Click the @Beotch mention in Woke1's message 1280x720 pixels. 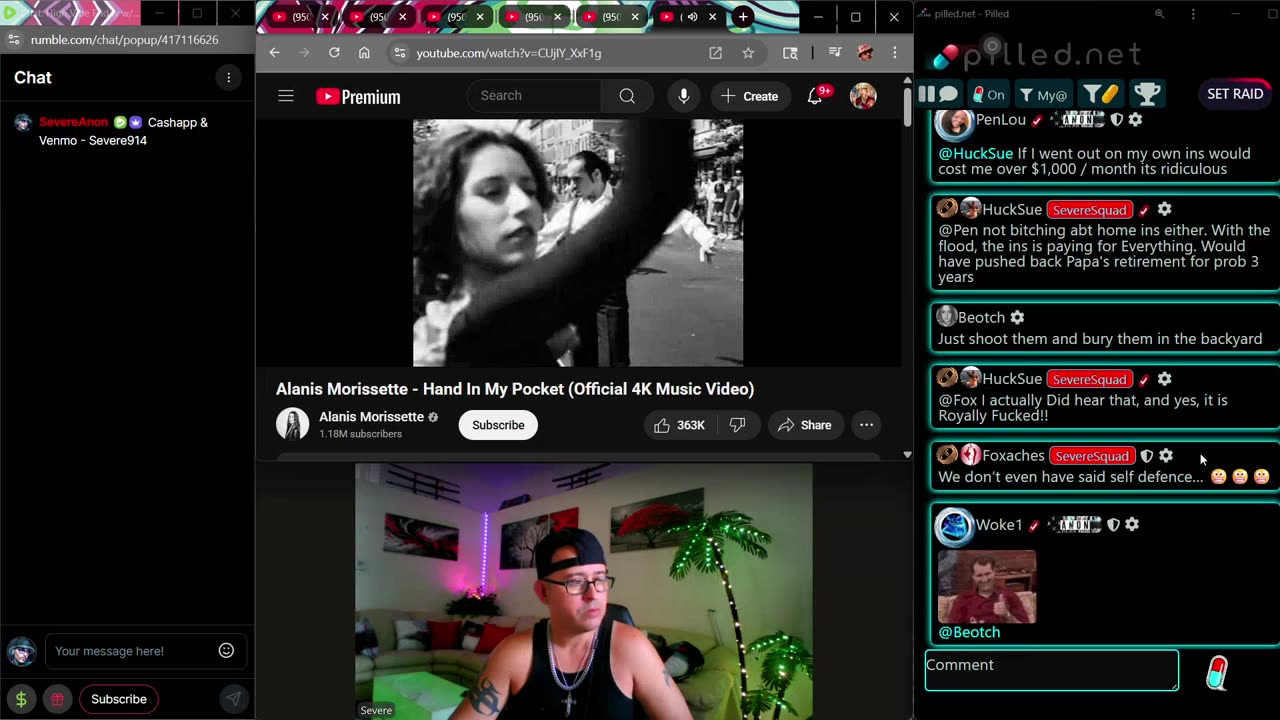969,632
